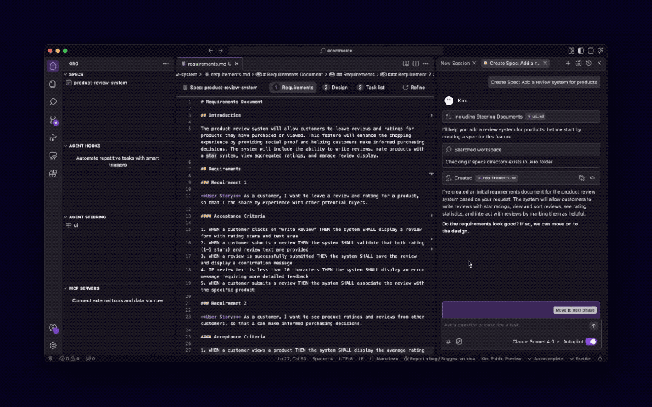Collapse the MCP SERVERS section

click(x=84, y=288)
